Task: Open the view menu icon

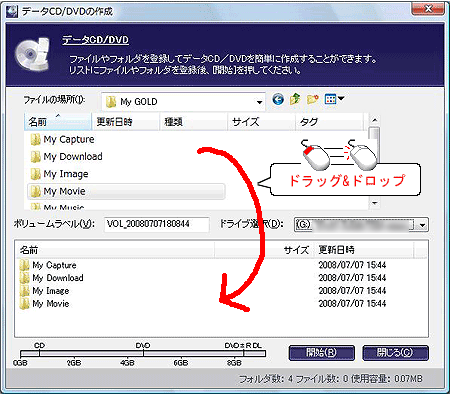Action: (x=330, y=99)
